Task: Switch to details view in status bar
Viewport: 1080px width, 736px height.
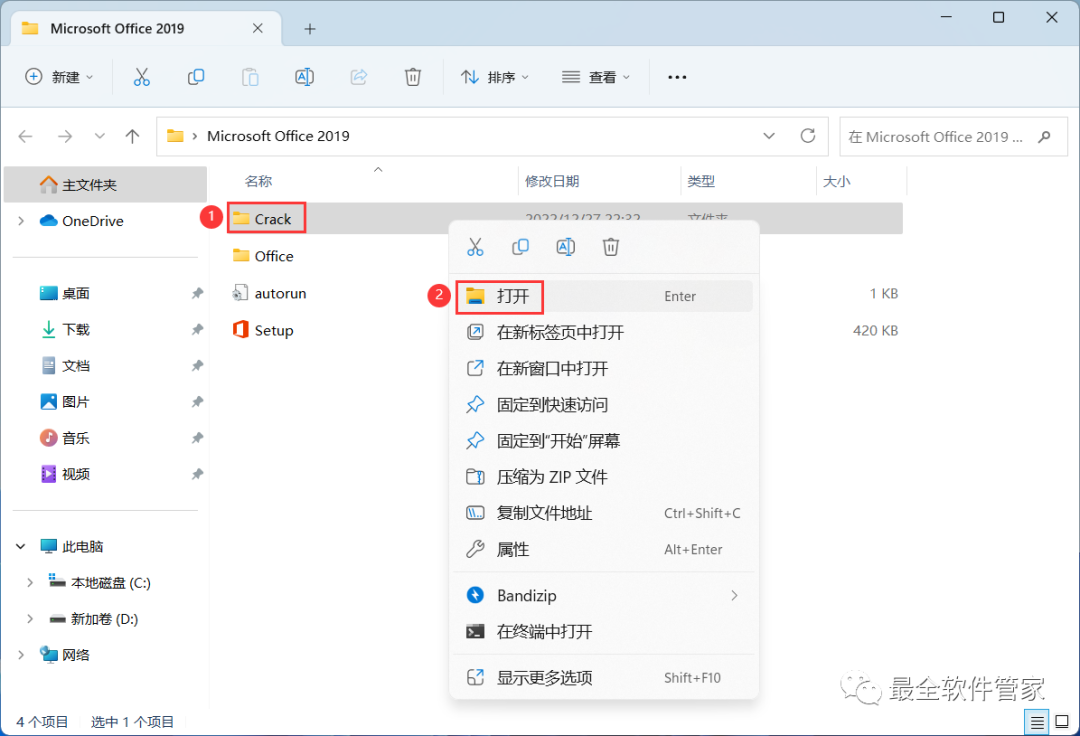Action: (x=1037, y=722)
